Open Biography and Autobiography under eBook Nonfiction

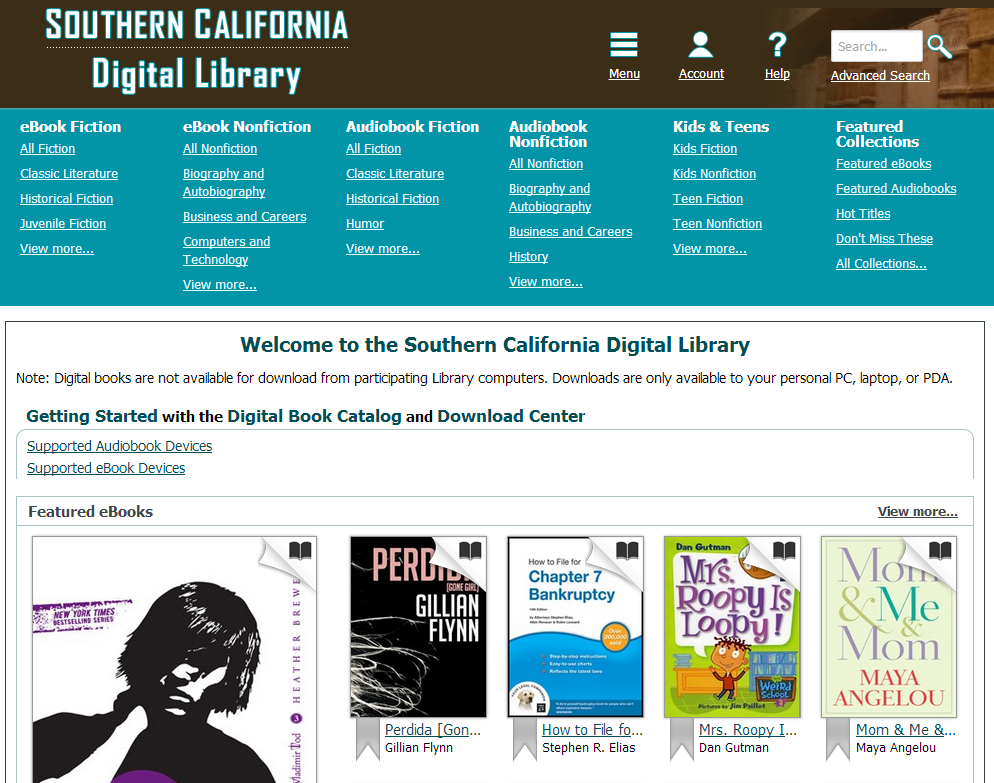click(x=224, y=183)
